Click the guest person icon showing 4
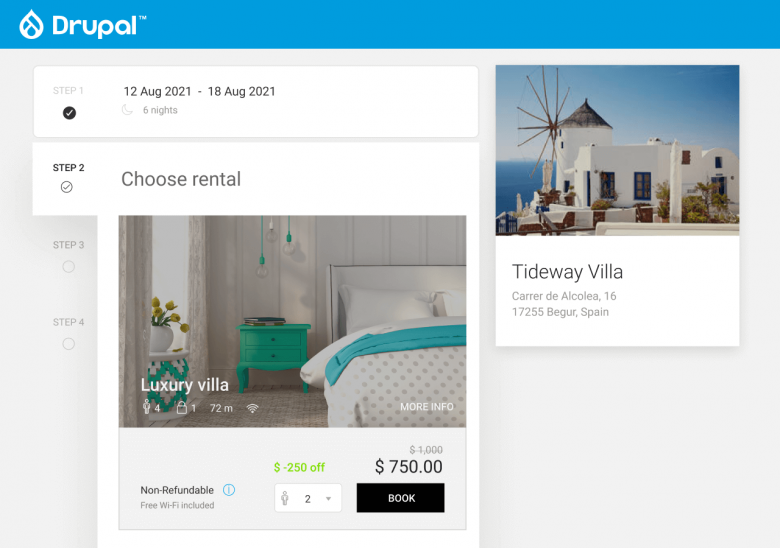 146,407
